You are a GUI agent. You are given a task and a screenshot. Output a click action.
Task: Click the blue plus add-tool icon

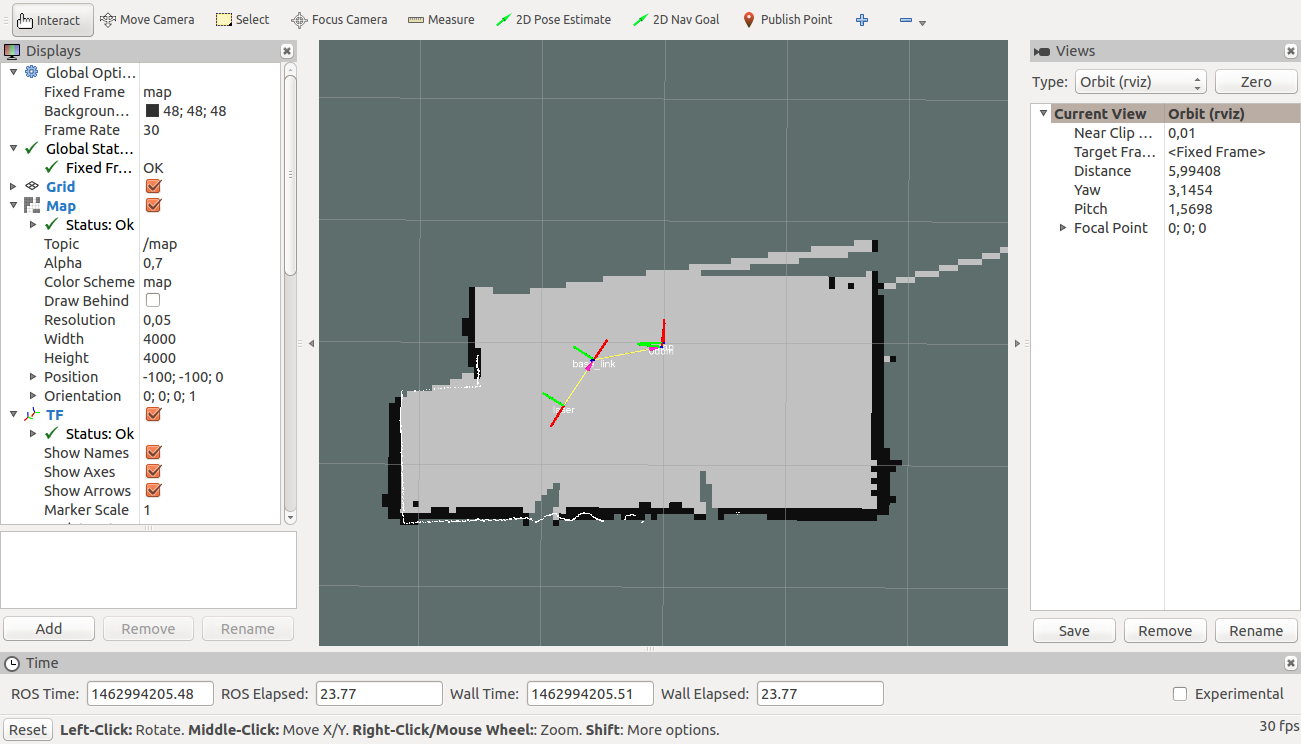tap(862, 20)
